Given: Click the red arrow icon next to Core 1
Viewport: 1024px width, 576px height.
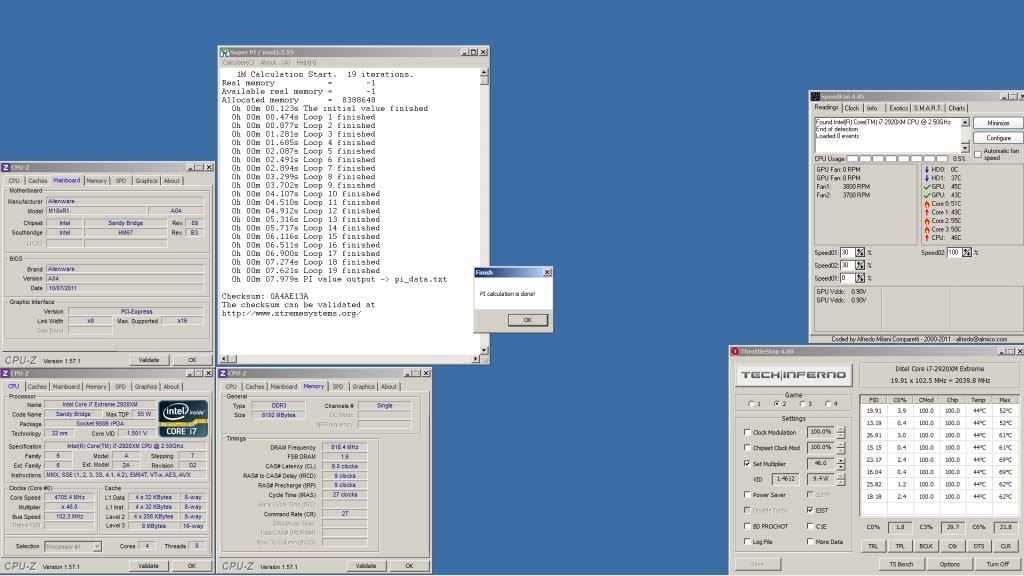Looking at the screenshot, I should click(927, 212).
